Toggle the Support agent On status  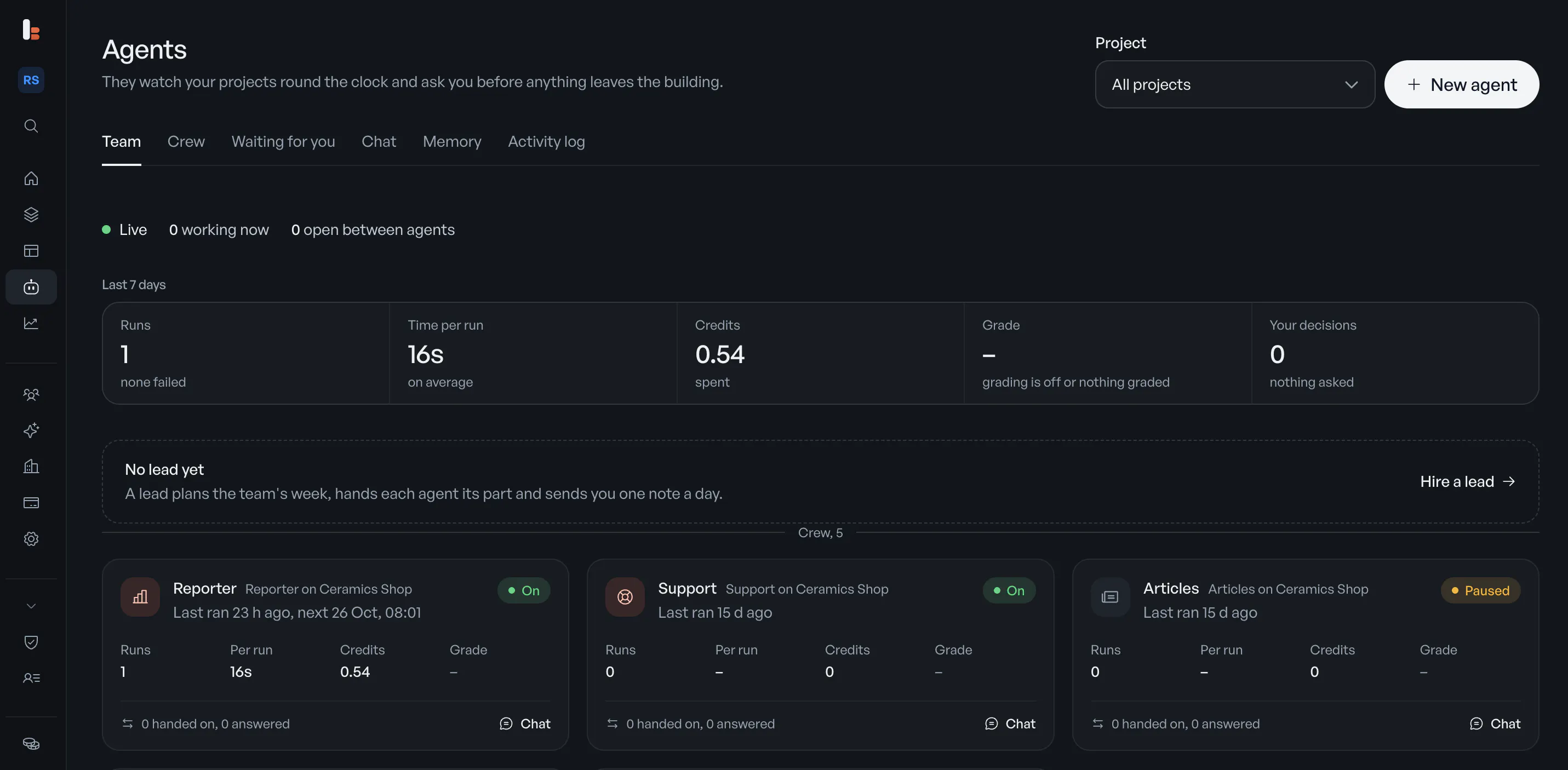click(1009, 590)
